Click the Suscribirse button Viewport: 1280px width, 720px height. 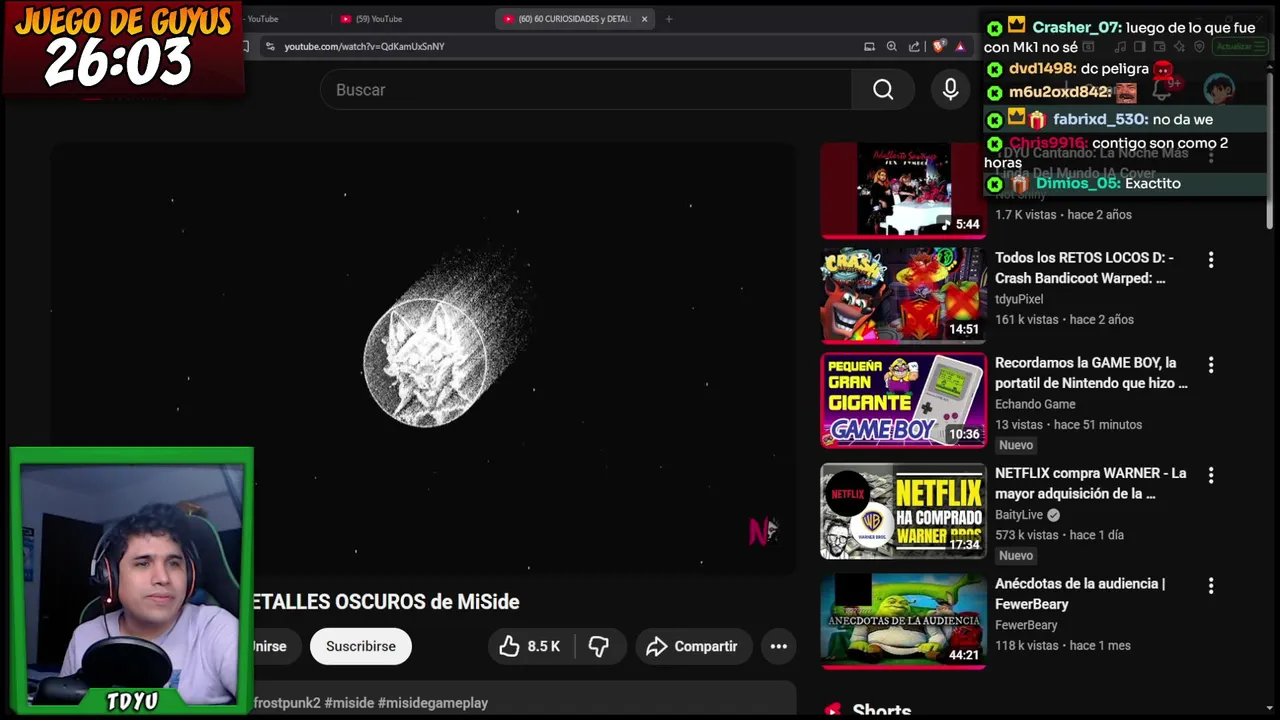click(361, 646)
